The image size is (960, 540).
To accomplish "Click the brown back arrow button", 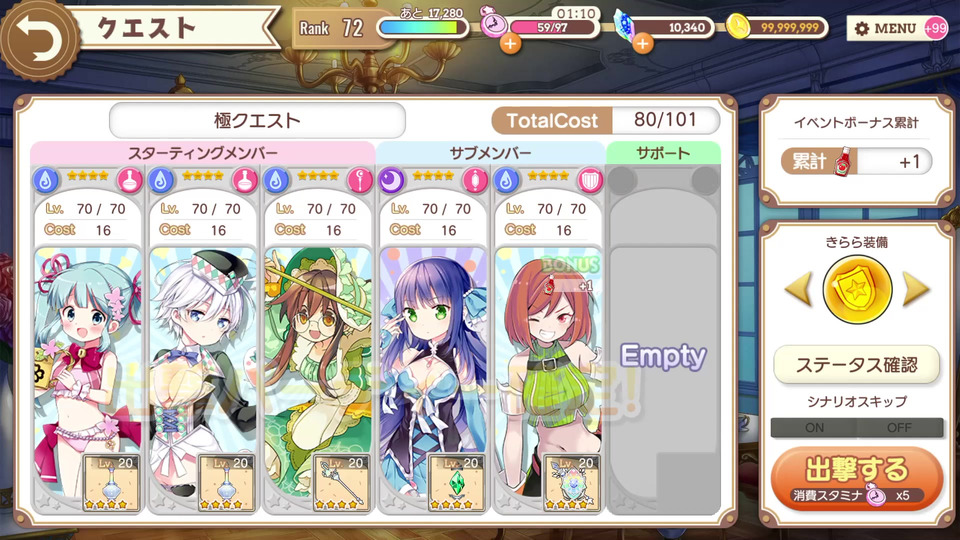I will [x=38, y=39].
